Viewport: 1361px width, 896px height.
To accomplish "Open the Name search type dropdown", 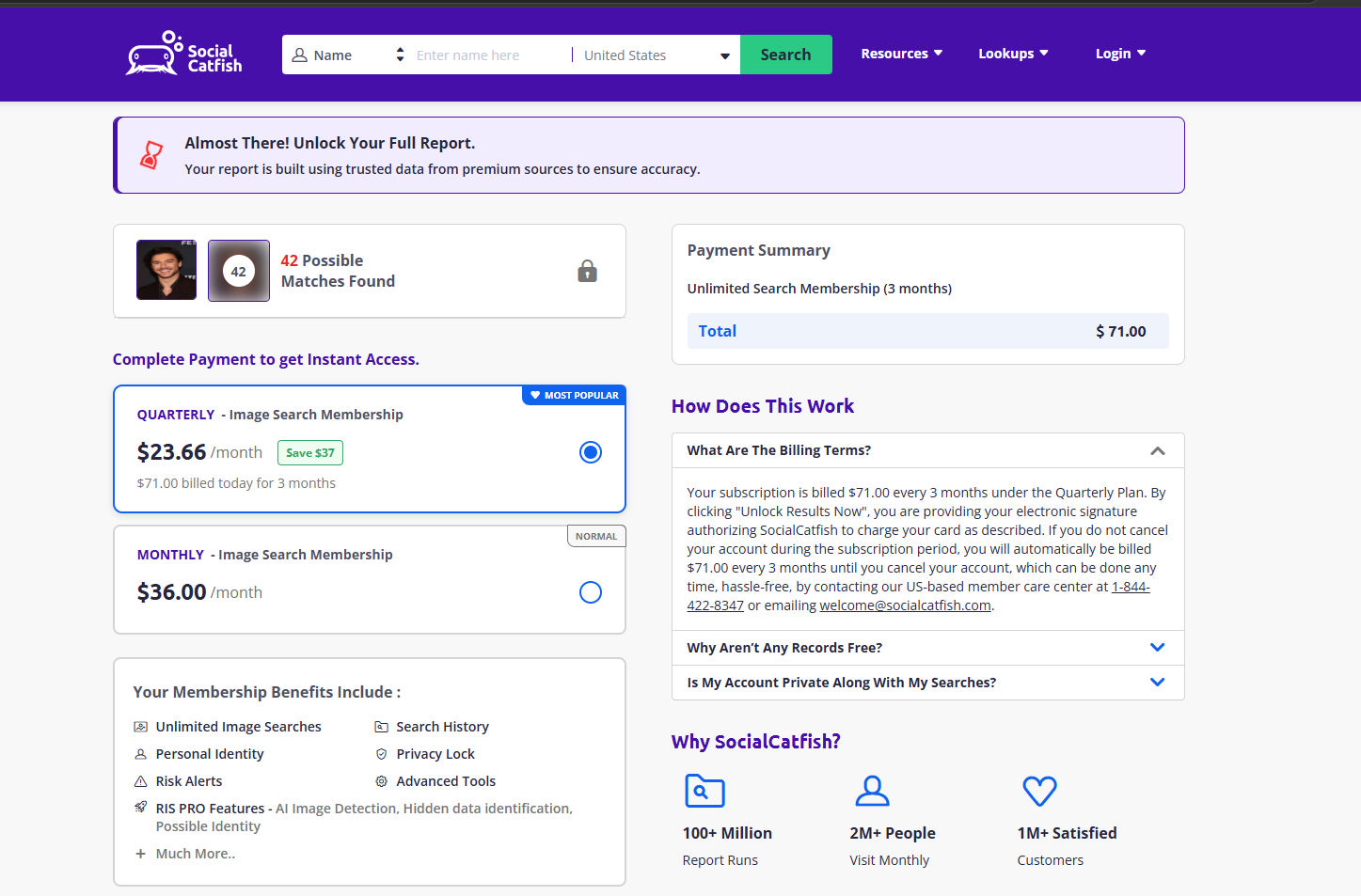I will tap(348, 55).
